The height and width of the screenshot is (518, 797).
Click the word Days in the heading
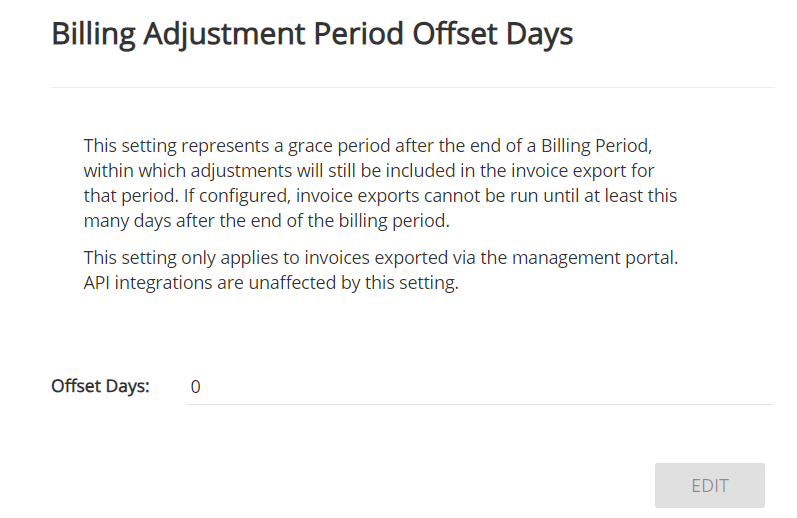pyautogui.click(x=538, y=34)
